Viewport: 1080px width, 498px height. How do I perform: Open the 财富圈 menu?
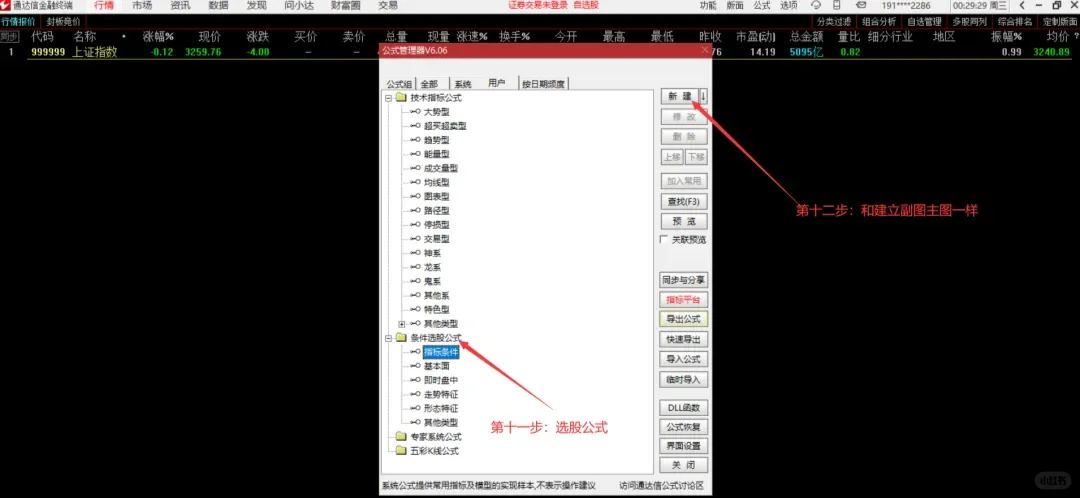pyautogui.click(x=346, y=6)
